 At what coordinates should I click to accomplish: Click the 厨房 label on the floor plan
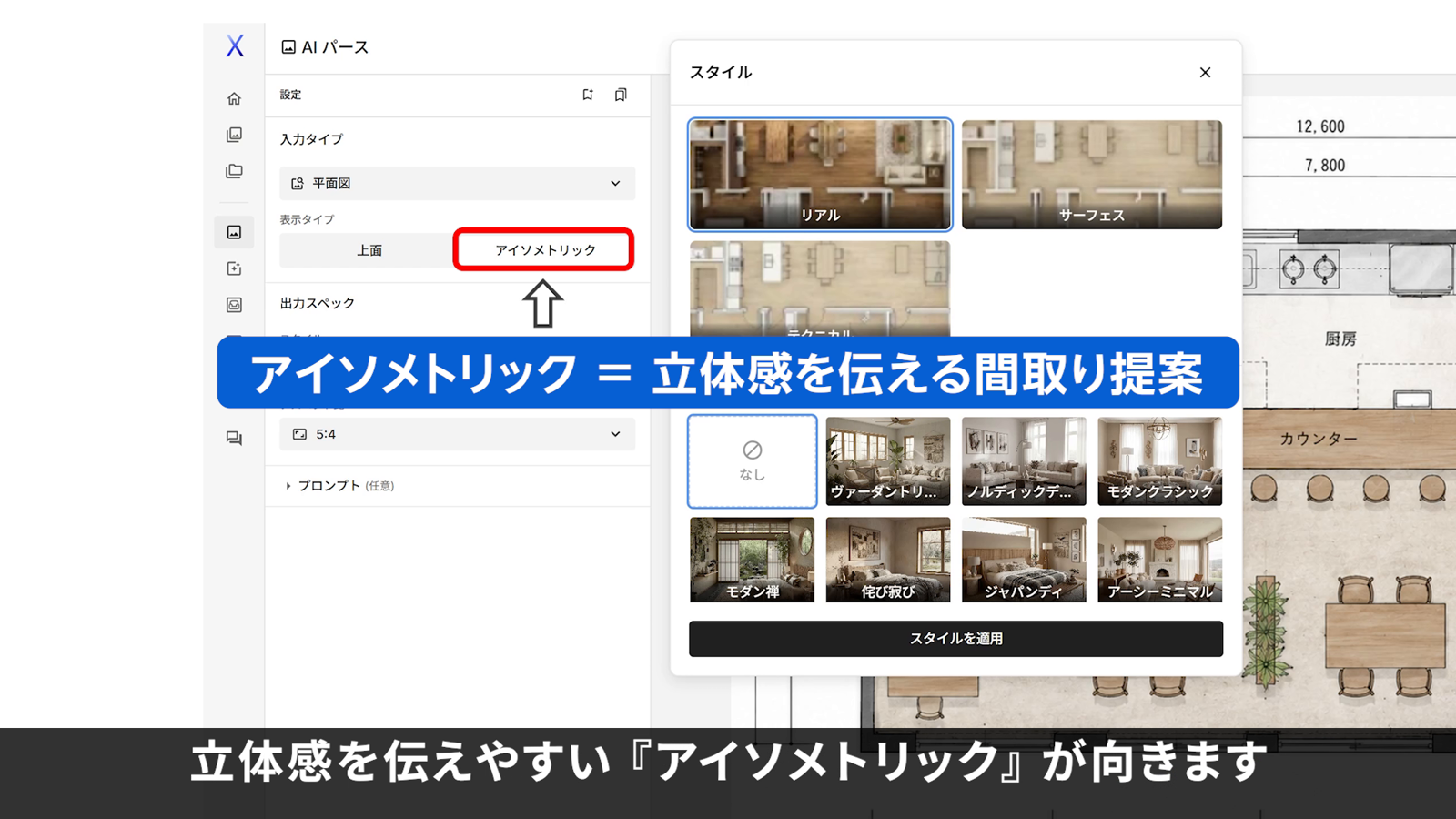(x=1340, y=339)
